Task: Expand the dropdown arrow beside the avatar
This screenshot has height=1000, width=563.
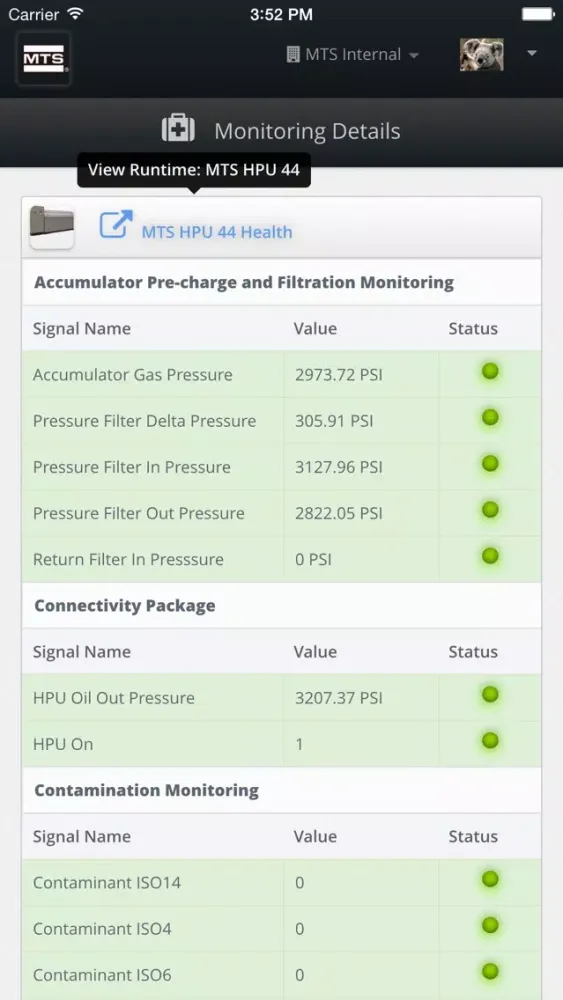Action: click(532, 54)
